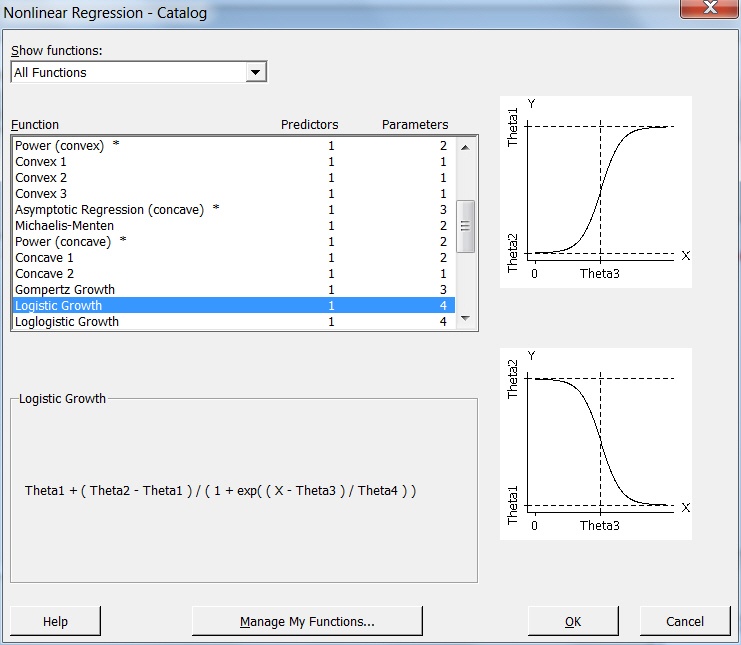Choose Gompertz Growth function

click(x=65, y=290)
